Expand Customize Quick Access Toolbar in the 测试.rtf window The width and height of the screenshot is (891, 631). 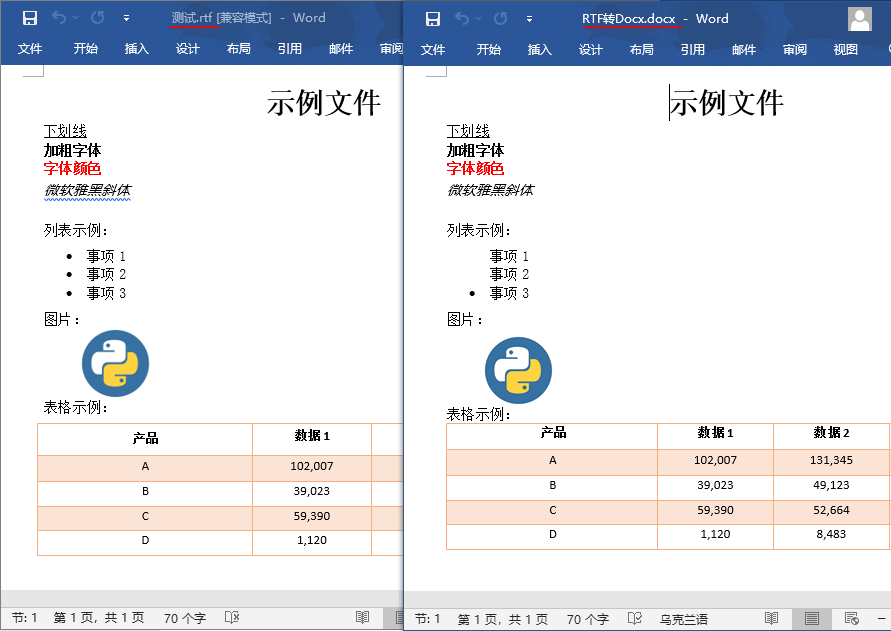(126, 18)
